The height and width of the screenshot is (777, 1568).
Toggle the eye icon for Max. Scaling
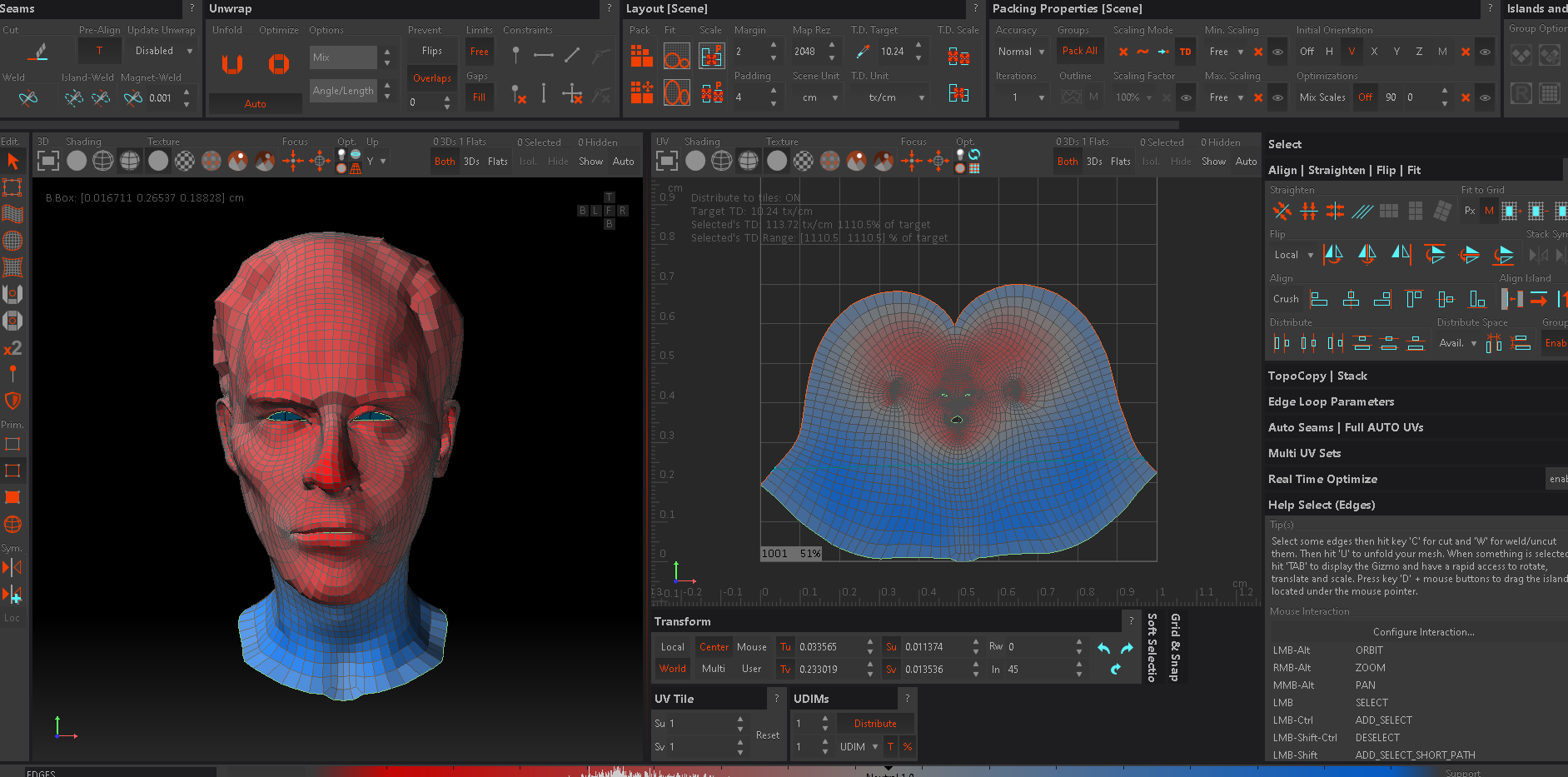[1277, 97]
